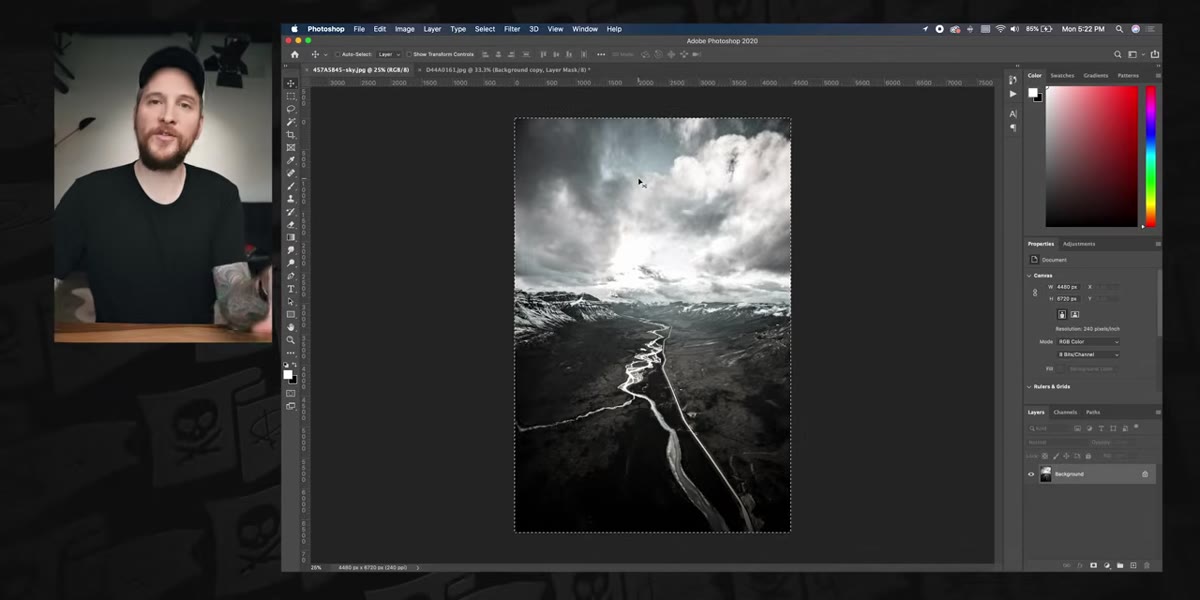This screenshot has height=600, width=1200.
Task: Select the Lasso tool
Action: click(x=291, y=109)
